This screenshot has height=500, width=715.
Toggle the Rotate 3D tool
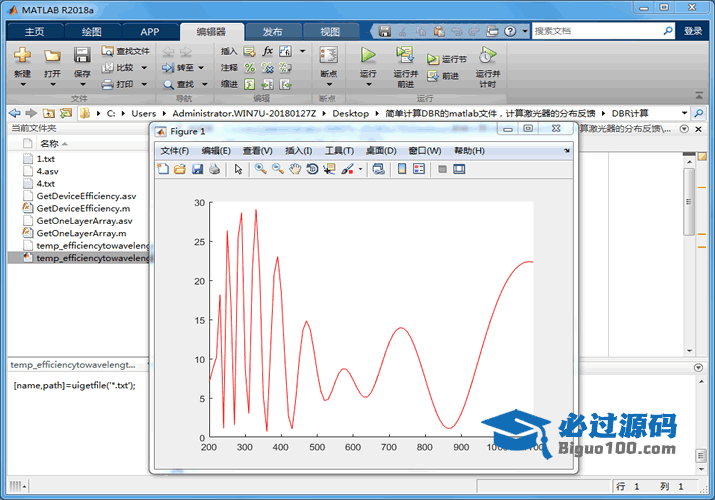tap(312, 169)
